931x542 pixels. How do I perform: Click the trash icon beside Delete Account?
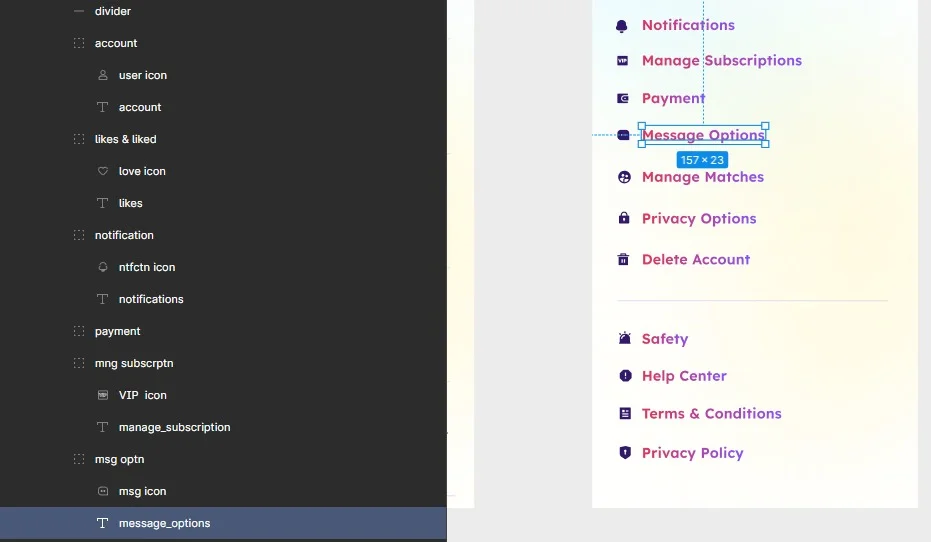623,260
